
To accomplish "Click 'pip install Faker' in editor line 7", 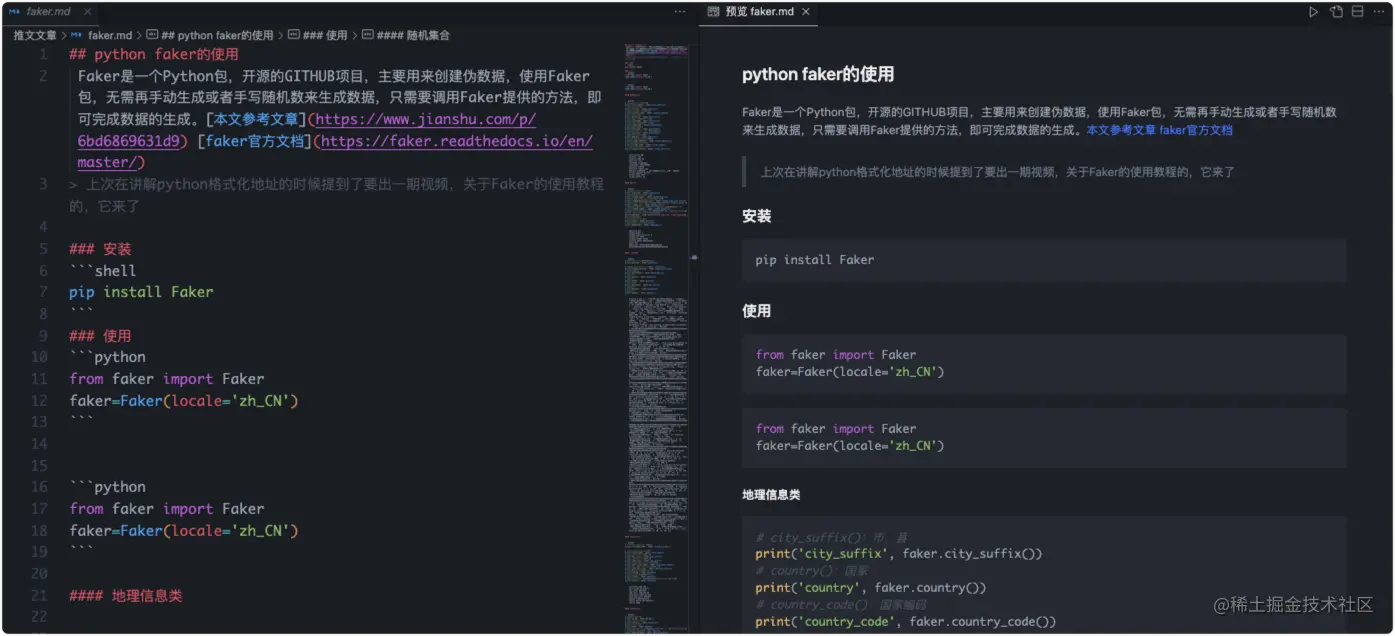I will coord(141,292).
